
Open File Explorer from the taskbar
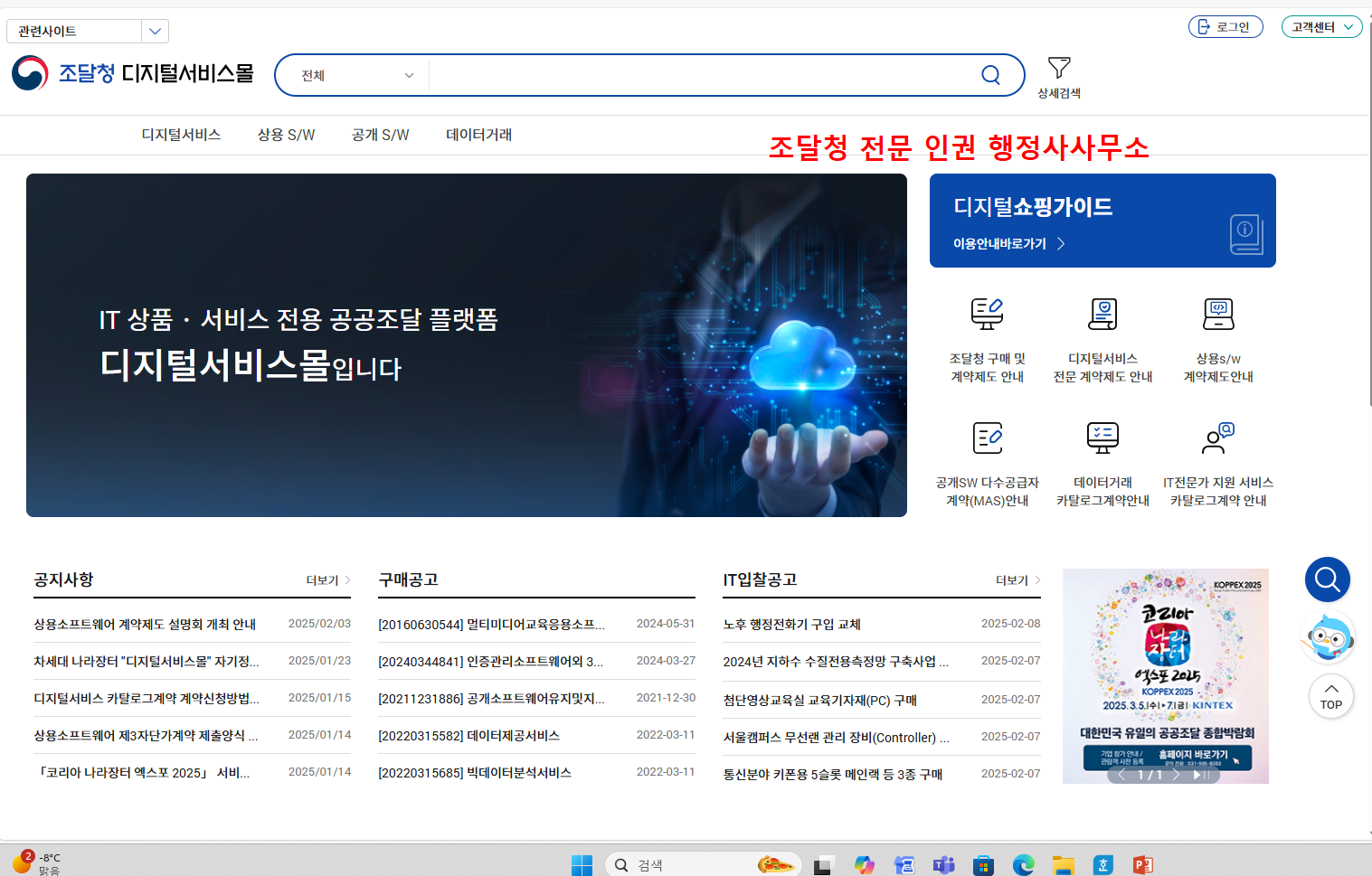coord(1063,865)
